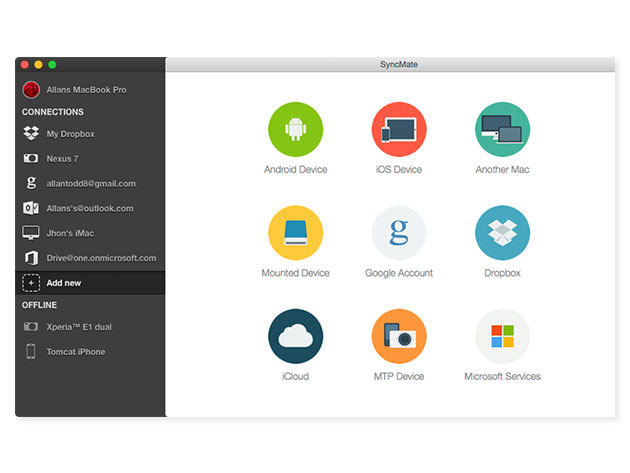Click the Allans MacBook Pro avatar
The image size is (630, 473).
31,90
